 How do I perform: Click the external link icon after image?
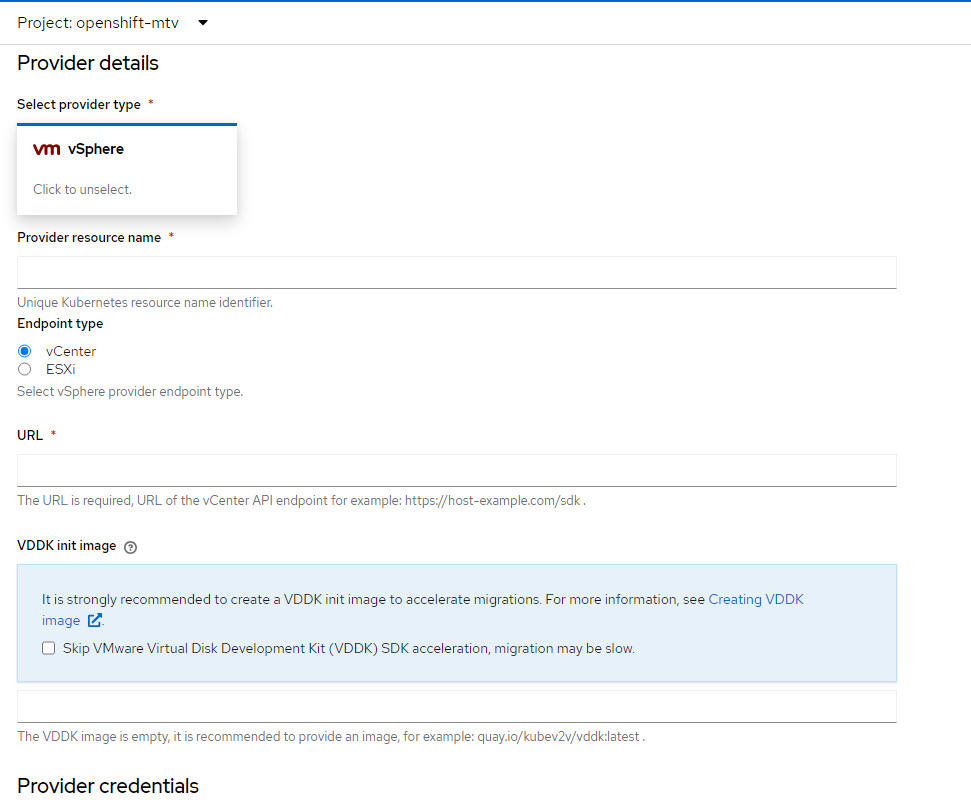[94, 620]
